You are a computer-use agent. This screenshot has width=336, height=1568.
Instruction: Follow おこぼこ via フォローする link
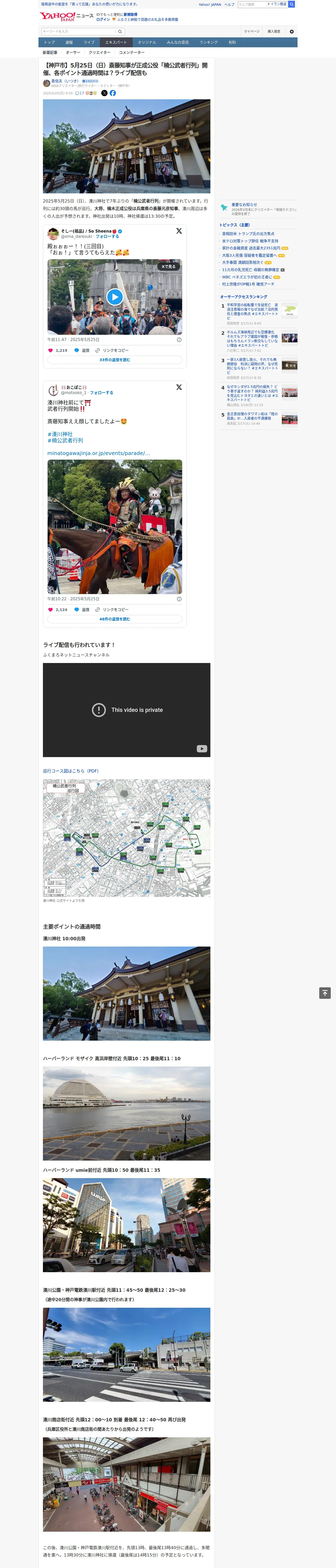coord(101,393)
